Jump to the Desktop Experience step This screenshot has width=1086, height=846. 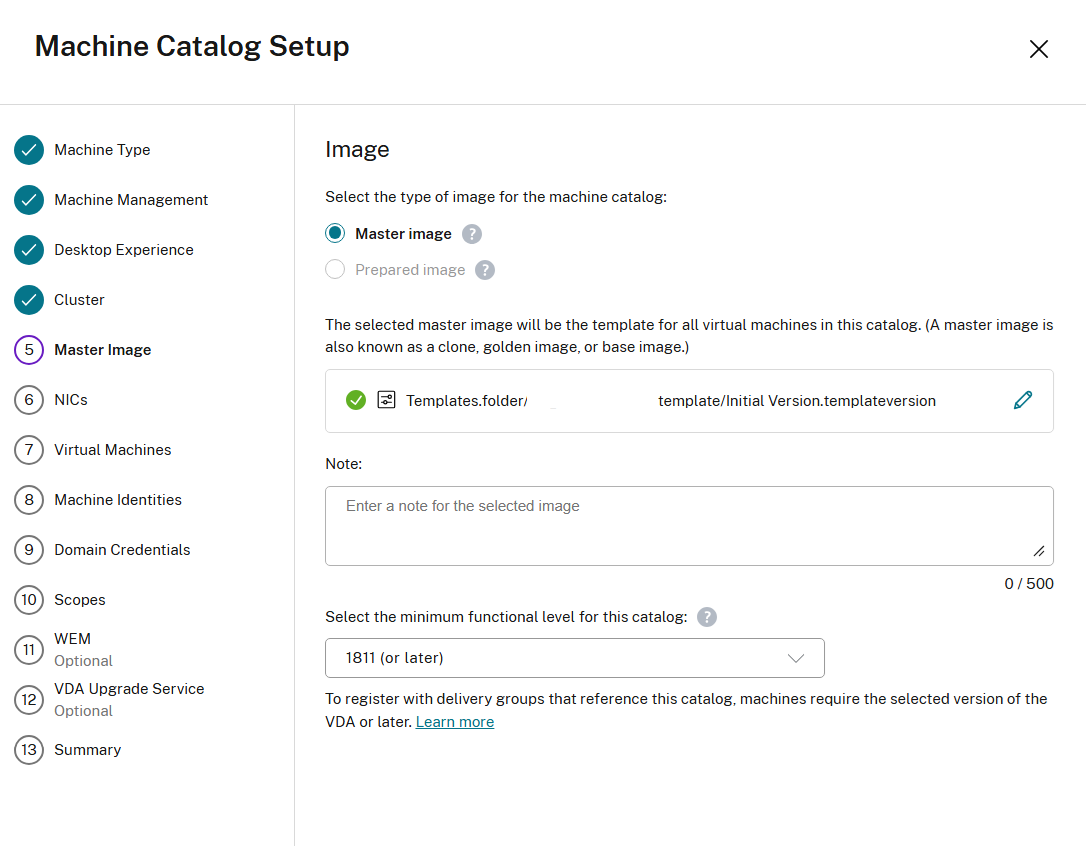click(124, 250)
